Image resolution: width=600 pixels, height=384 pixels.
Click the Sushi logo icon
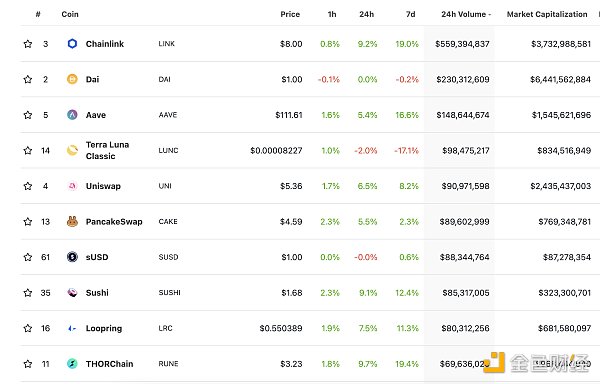(x=72, y=293)
